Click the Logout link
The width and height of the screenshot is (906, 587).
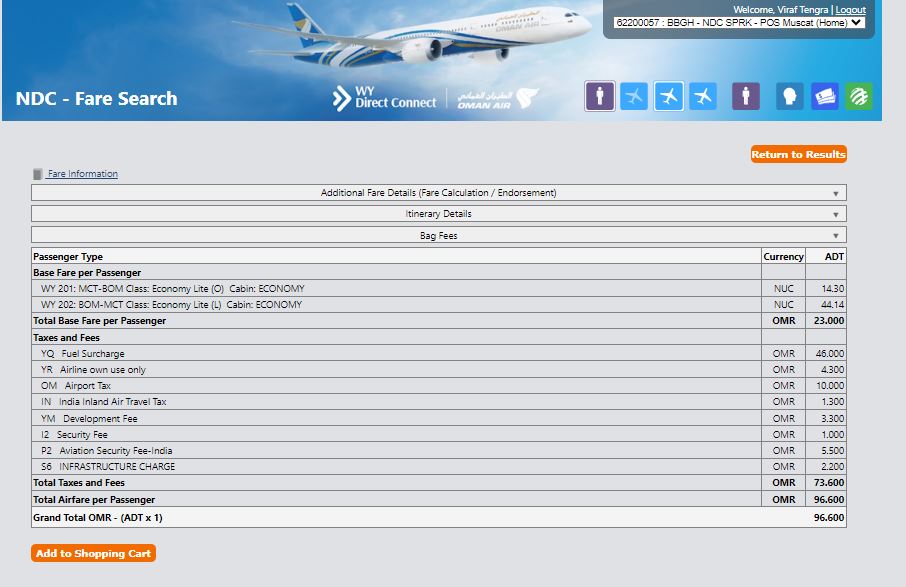[851, 8]
